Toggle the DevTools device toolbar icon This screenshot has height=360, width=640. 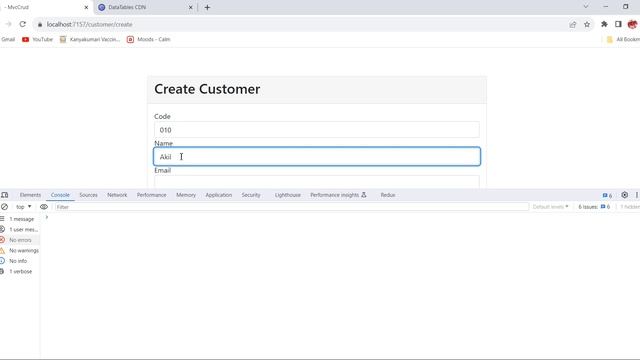pyautogui.click(x=4, y=195)
